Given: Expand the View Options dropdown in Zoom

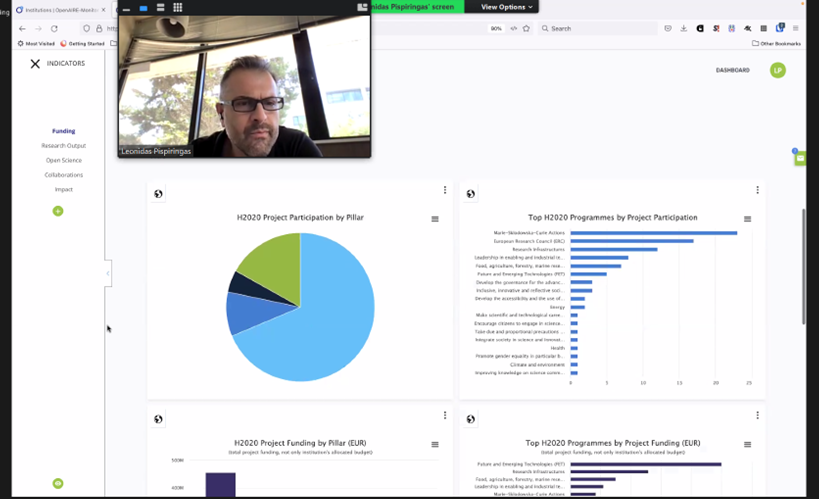Looking at the screenshot, I should click(x=507, y=7).
